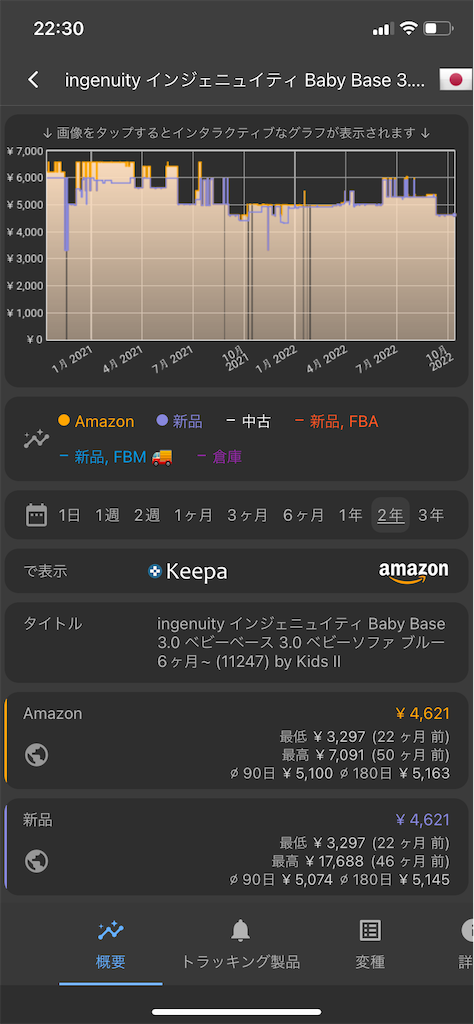
Task: Toggle the 倉庫 warehouse series
Action: [x=219, y=457]
